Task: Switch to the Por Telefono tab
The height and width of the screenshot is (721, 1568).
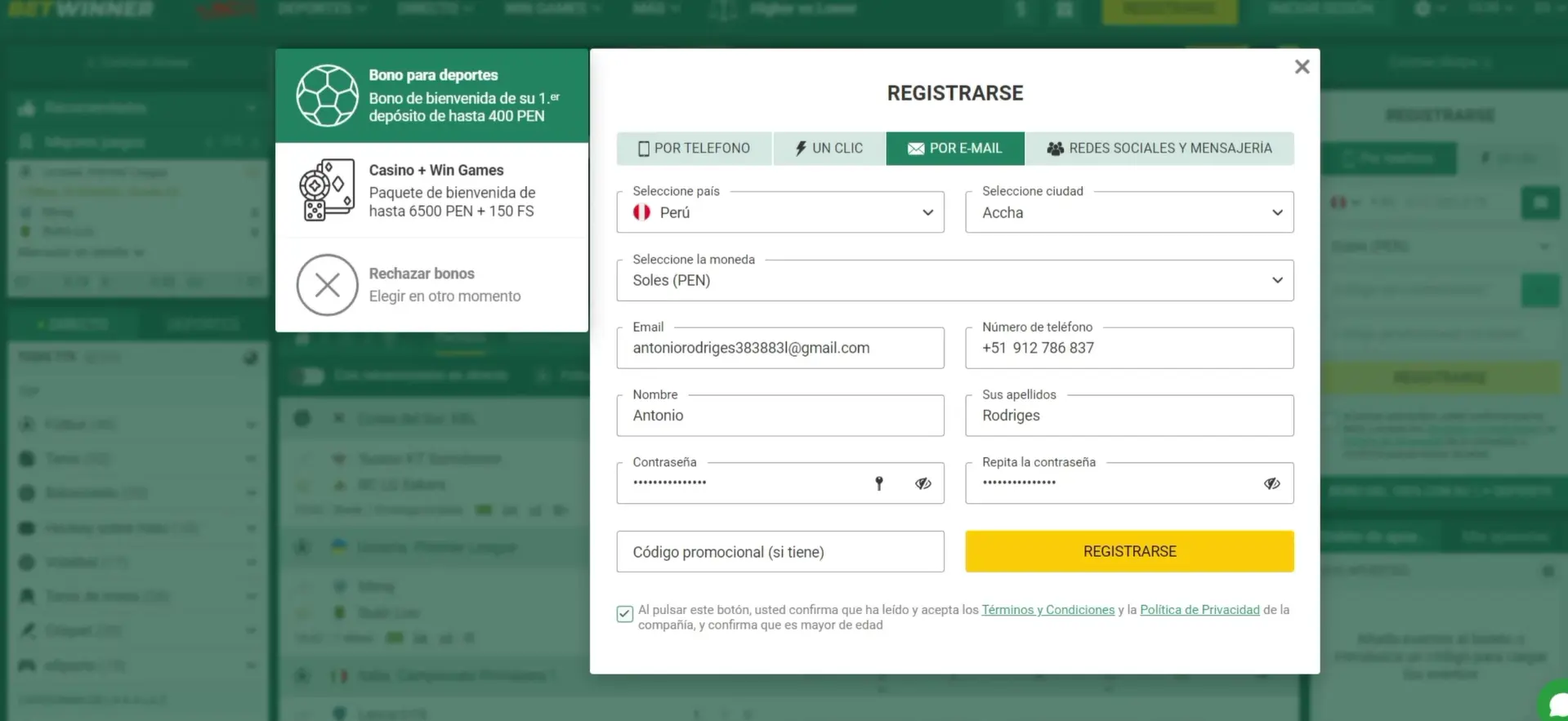Action: (x=694, y=149)
